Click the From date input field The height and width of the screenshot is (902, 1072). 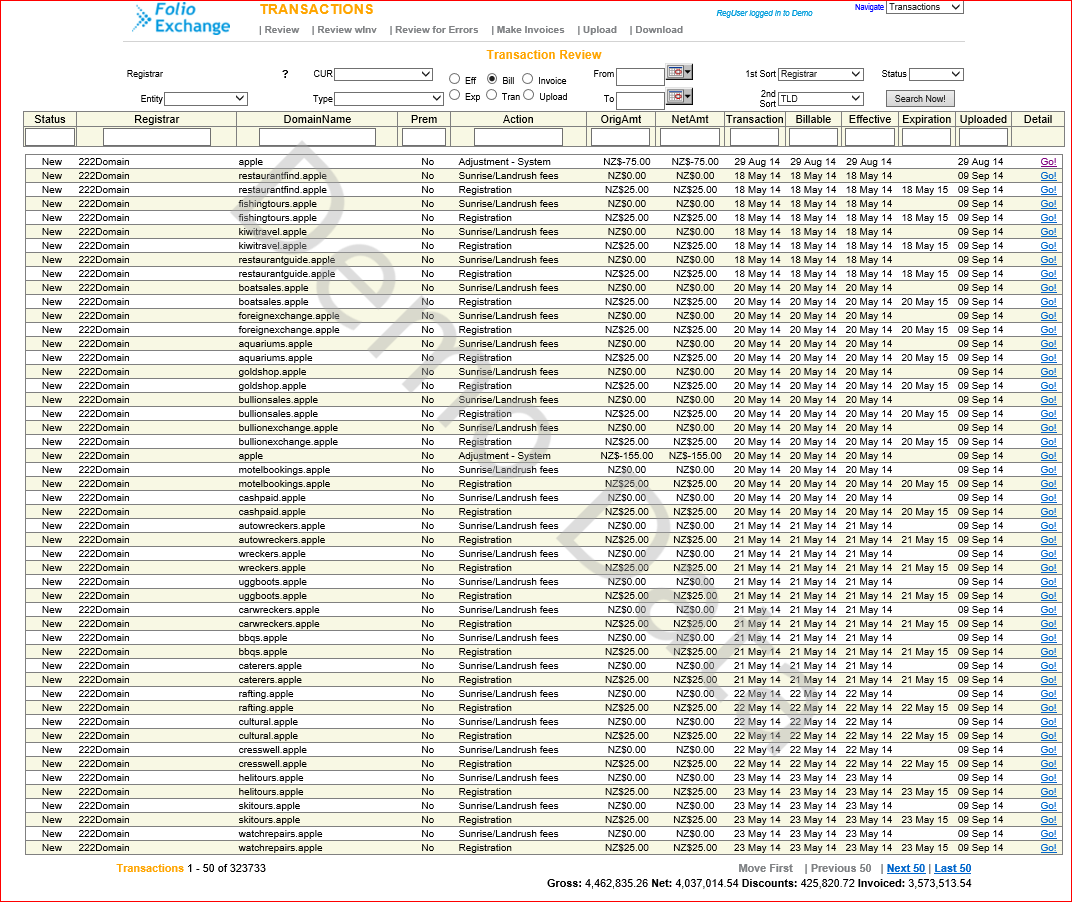coord(641,76)
